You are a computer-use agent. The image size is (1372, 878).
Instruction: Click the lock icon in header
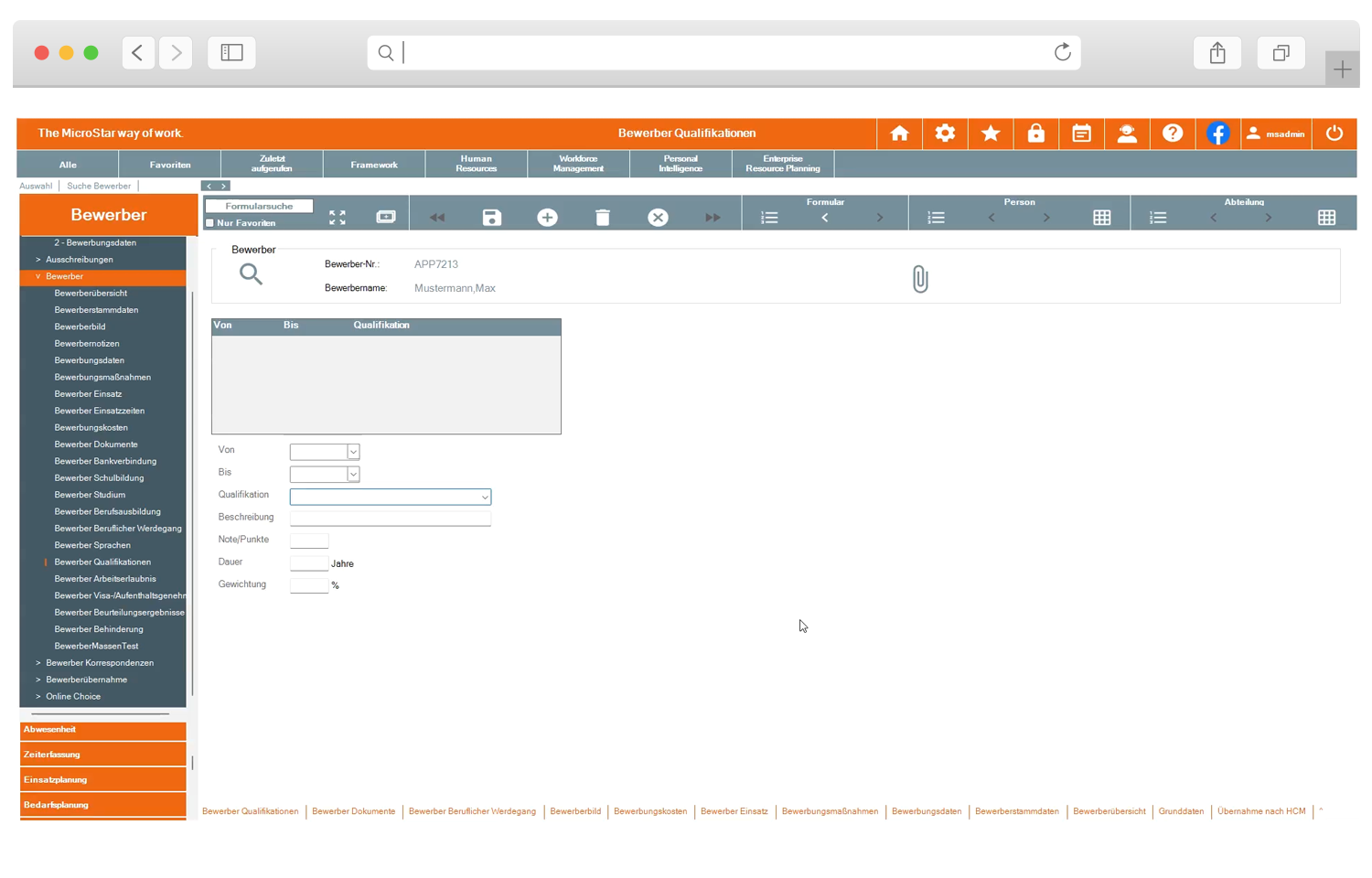tap(1035, 134)
